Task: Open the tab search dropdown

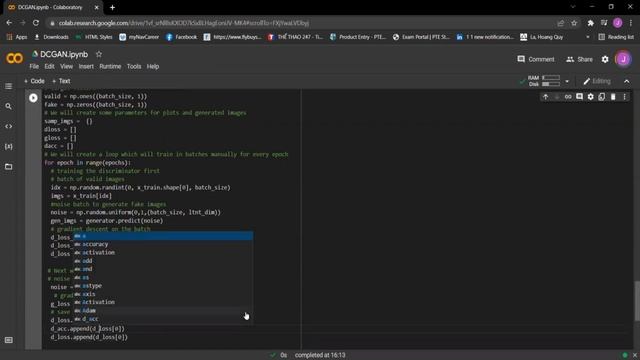Action: coord(573,7)
